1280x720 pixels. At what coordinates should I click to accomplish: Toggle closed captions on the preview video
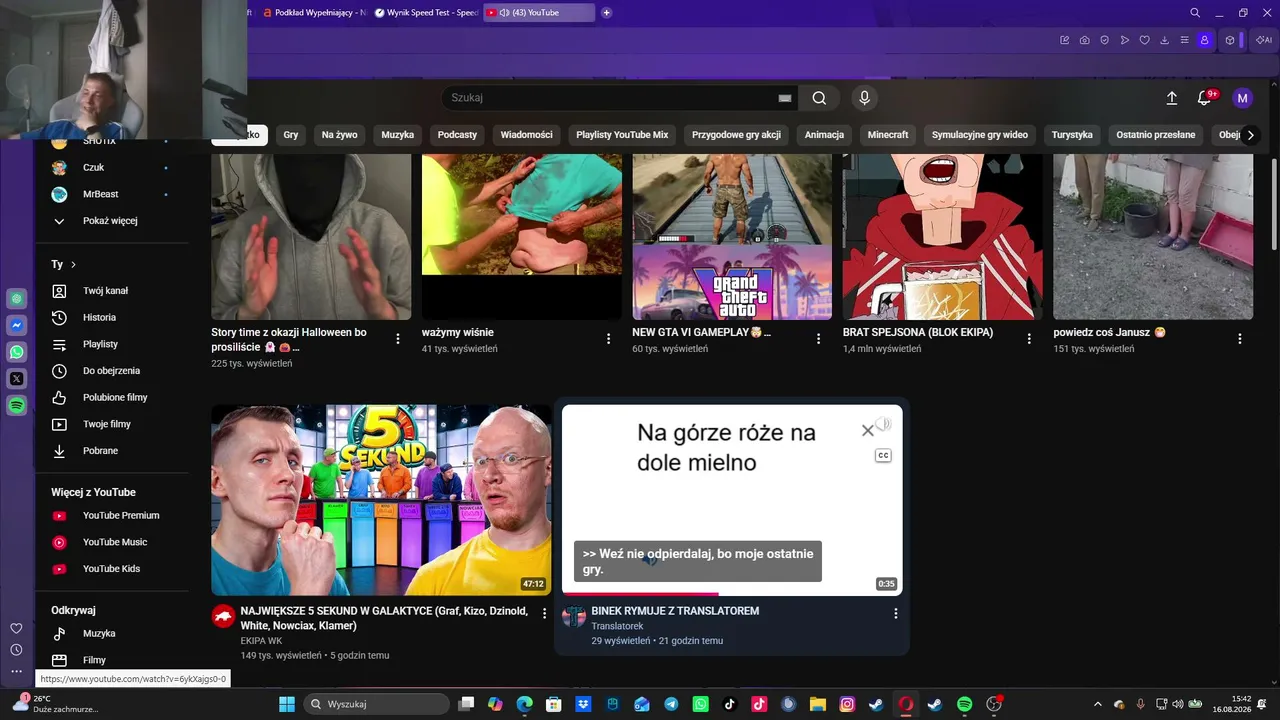[883, 456]
